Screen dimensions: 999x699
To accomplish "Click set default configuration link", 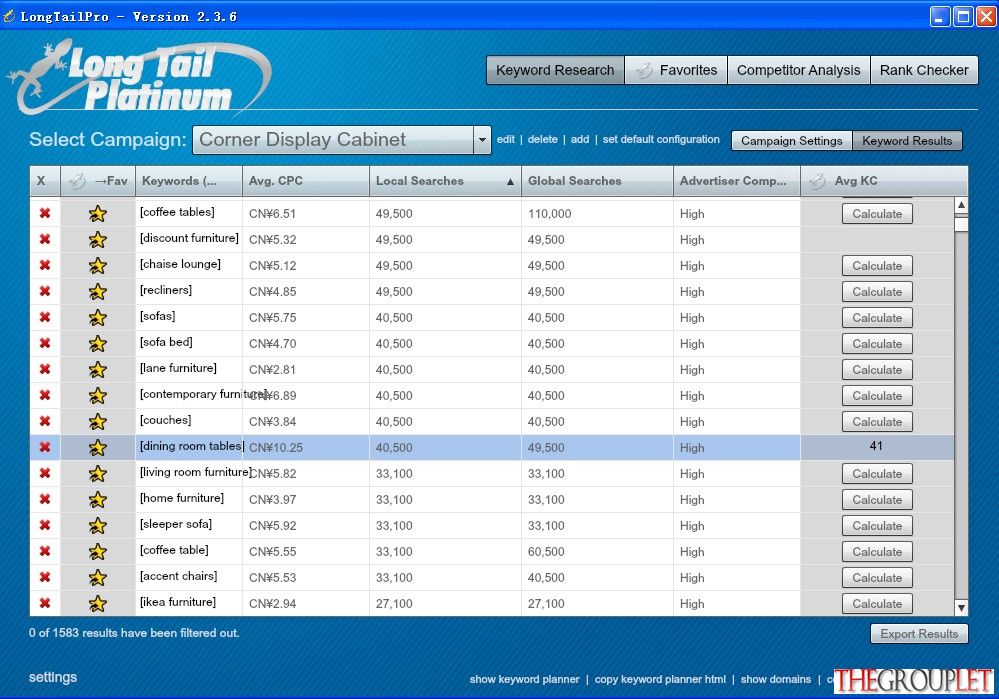I will (661, 139).
